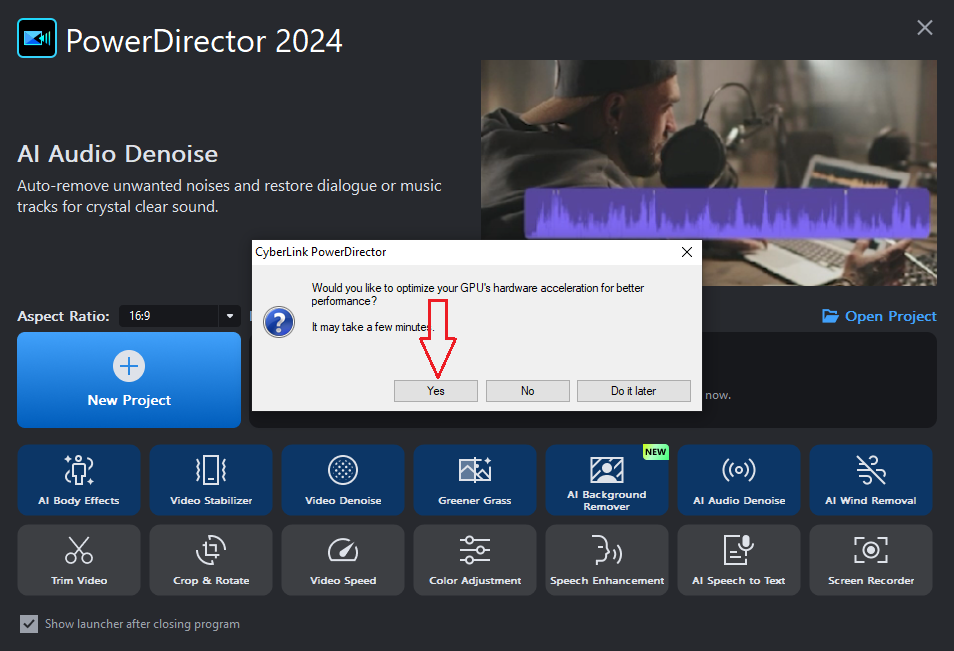Choose Do it later button

pyautogui.click(x=633, y=391)
